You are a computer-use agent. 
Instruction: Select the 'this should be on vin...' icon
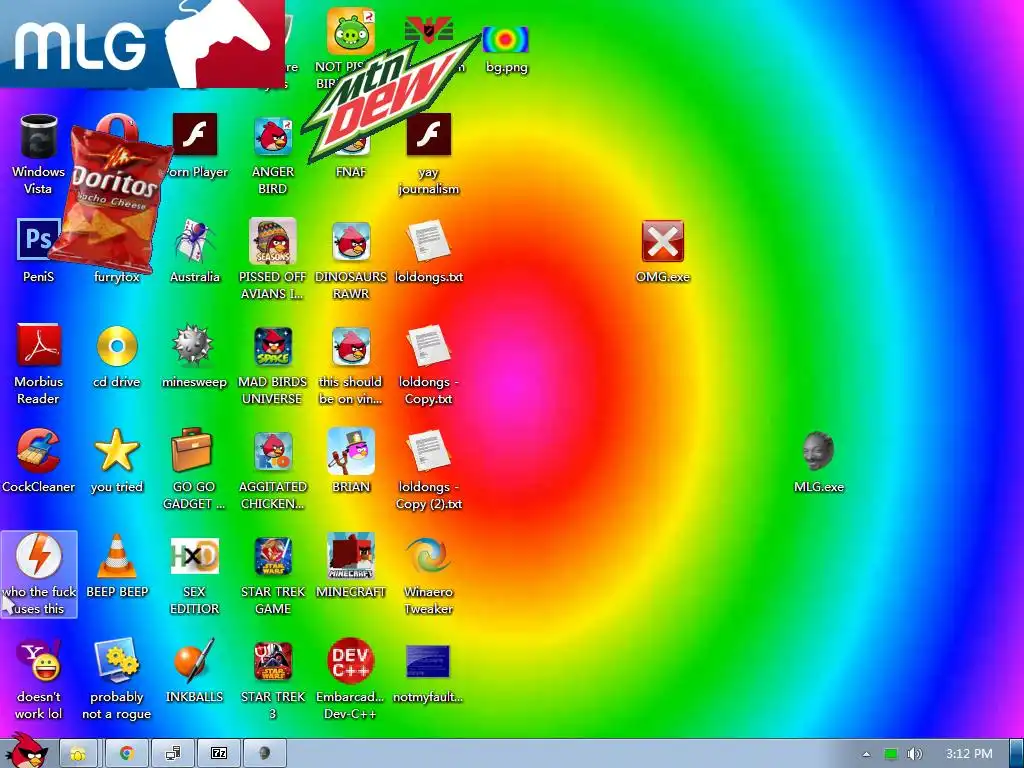click(351, 346)
